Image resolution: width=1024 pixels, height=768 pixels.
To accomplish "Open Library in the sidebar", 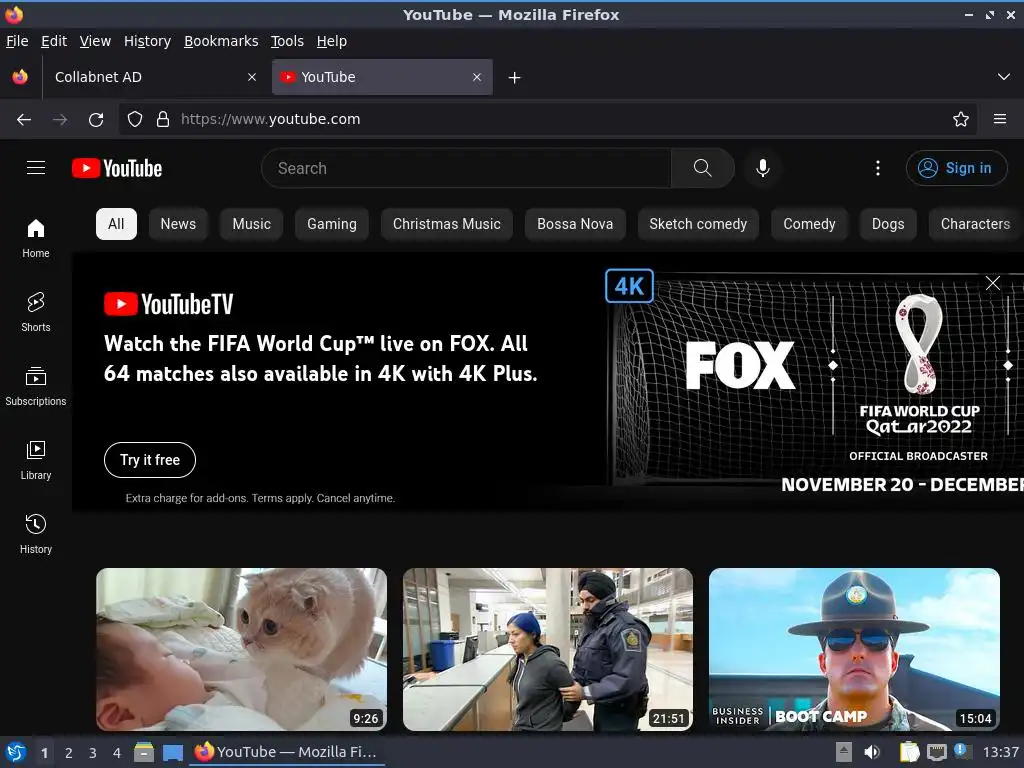I will (36, 460).
